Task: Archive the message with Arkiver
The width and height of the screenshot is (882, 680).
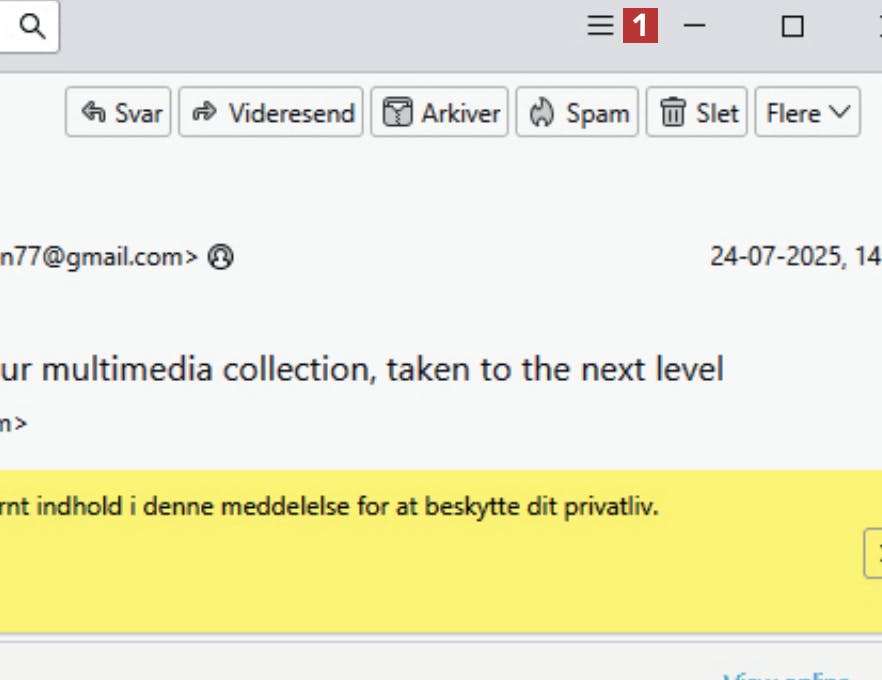Action: [440, 113]
